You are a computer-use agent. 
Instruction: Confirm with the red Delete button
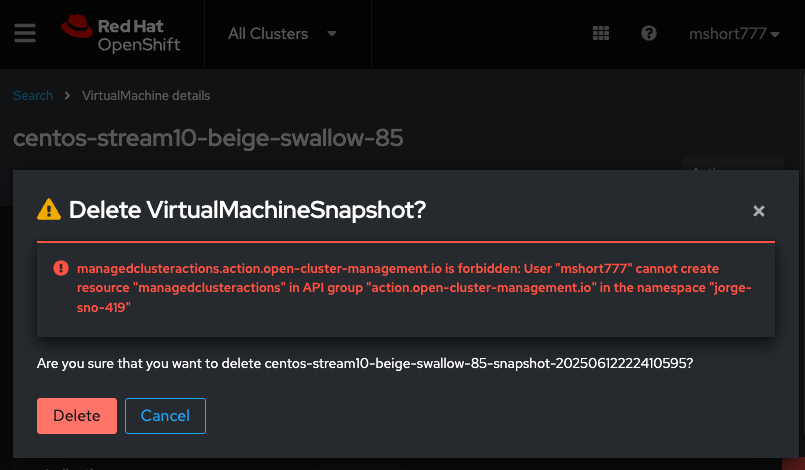[77, 416]
